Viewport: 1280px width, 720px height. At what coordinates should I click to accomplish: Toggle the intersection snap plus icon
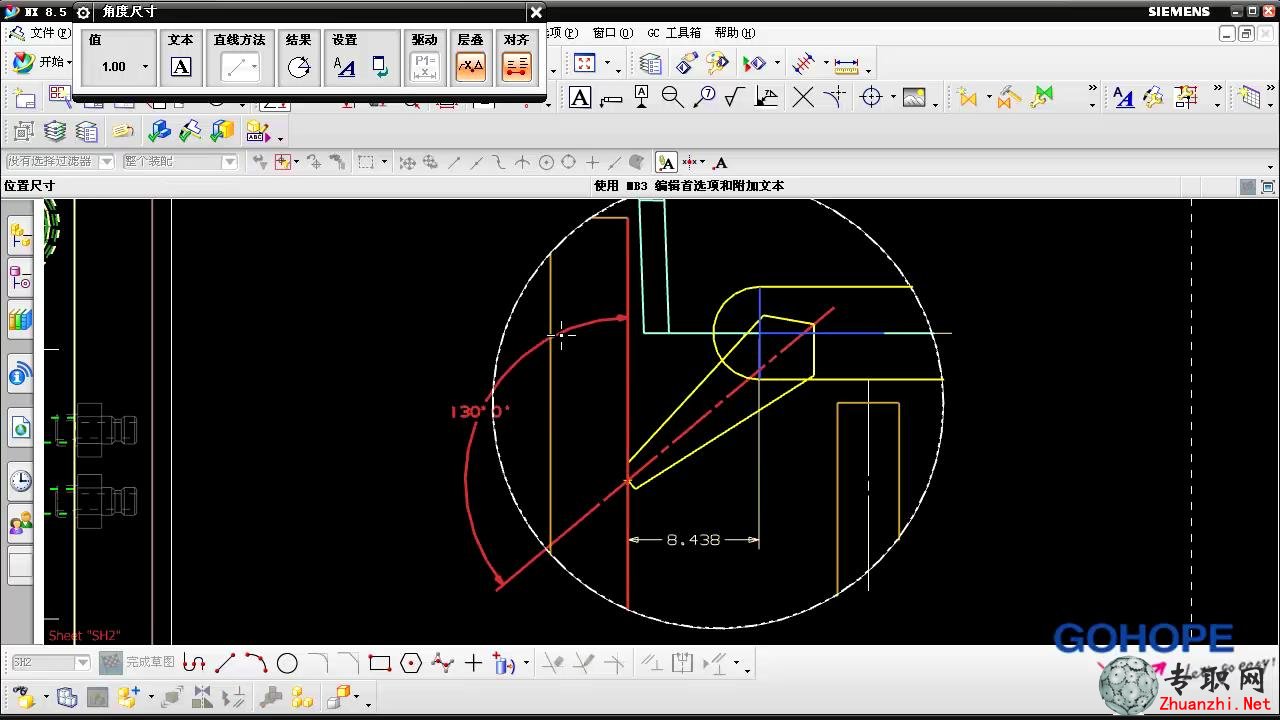[x=592, y=162]
